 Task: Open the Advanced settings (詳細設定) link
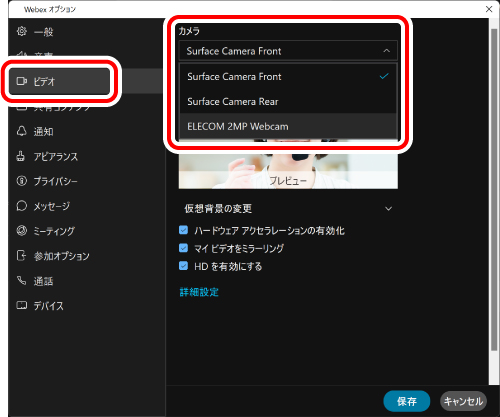pos(199,292)
